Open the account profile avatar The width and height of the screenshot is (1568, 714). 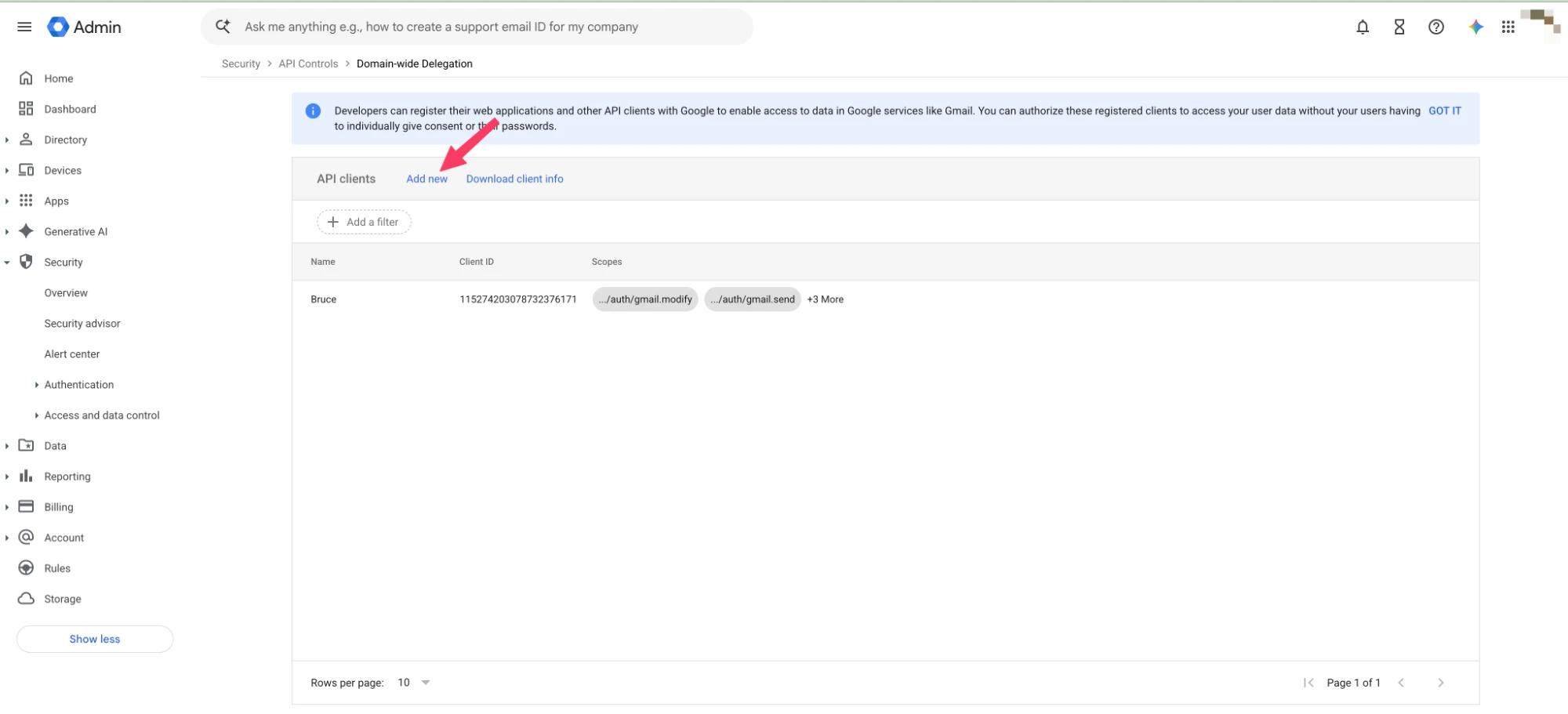(1541, 24)
